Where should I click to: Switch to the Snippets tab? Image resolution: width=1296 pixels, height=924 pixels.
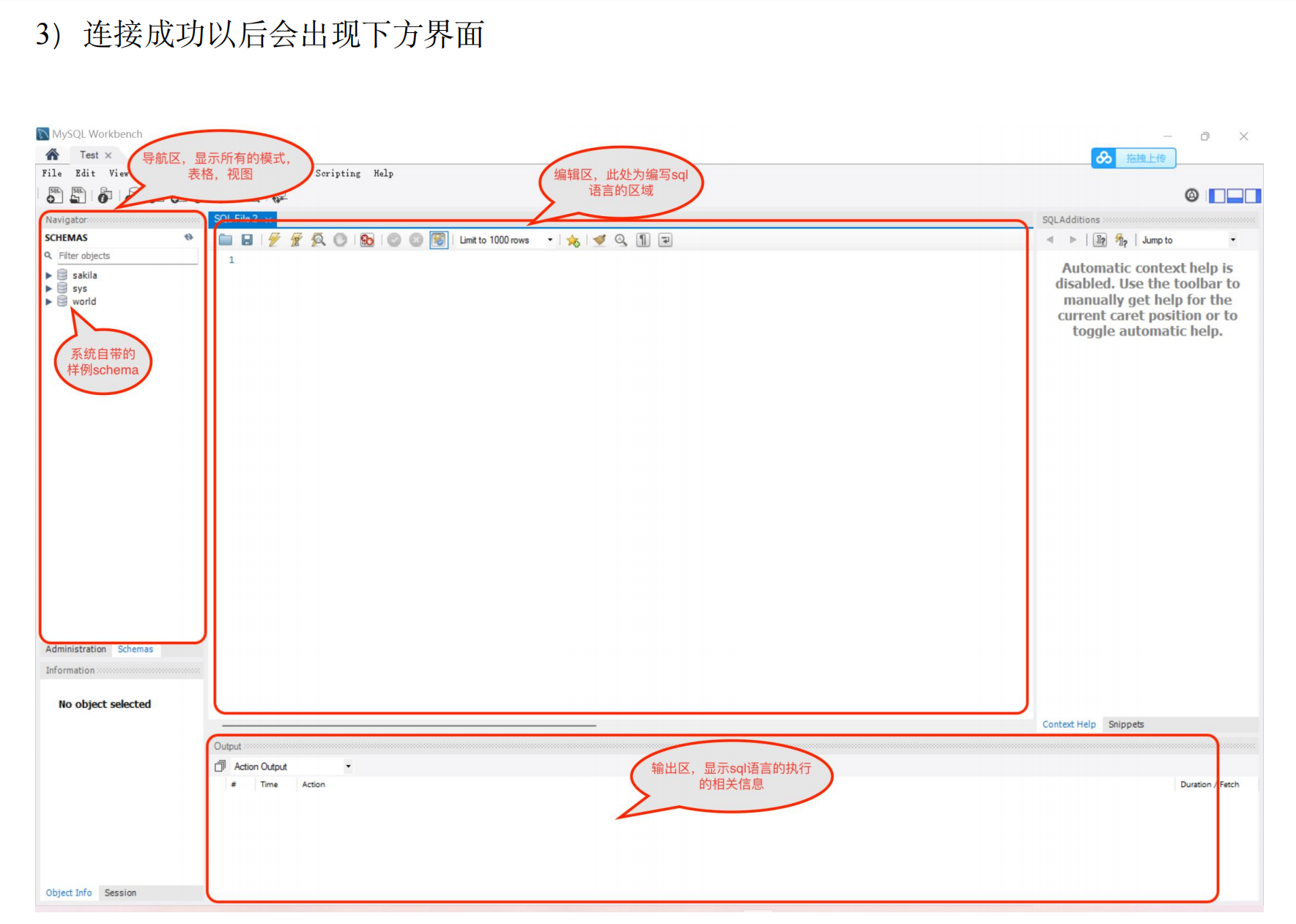tap(1126, 724)
